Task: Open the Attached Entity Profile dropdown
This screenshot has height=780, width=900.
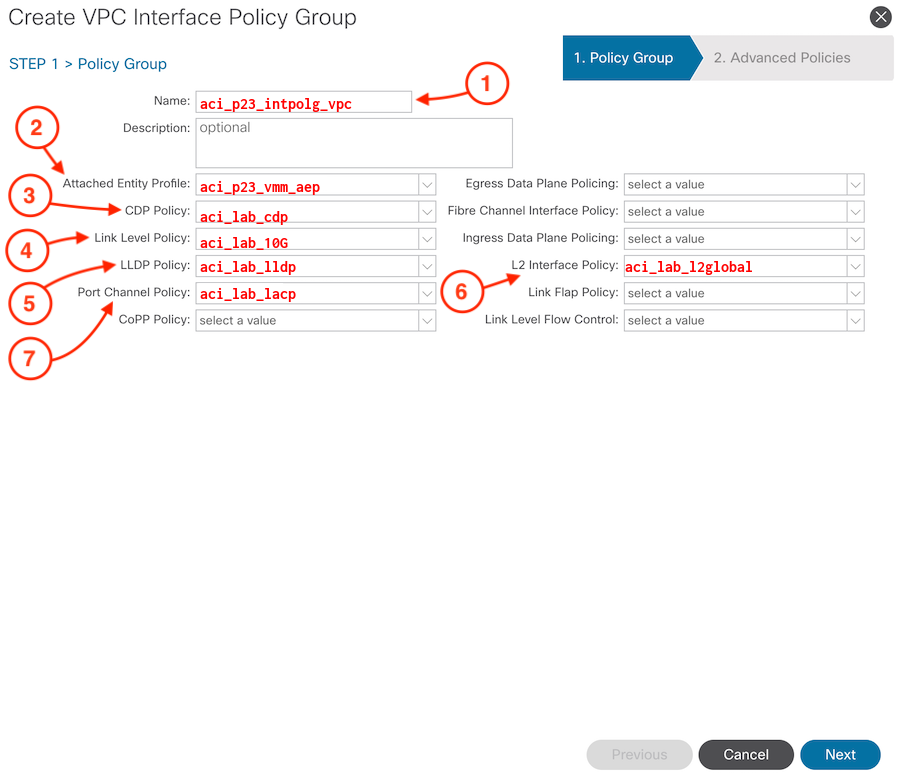Action: [427, 185]
